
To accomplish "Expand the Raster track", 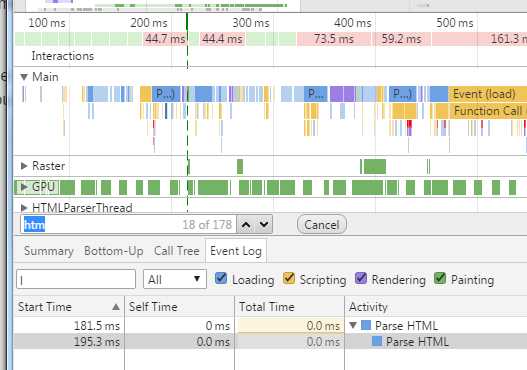I will pyautogui.click(x=24, y=166).
